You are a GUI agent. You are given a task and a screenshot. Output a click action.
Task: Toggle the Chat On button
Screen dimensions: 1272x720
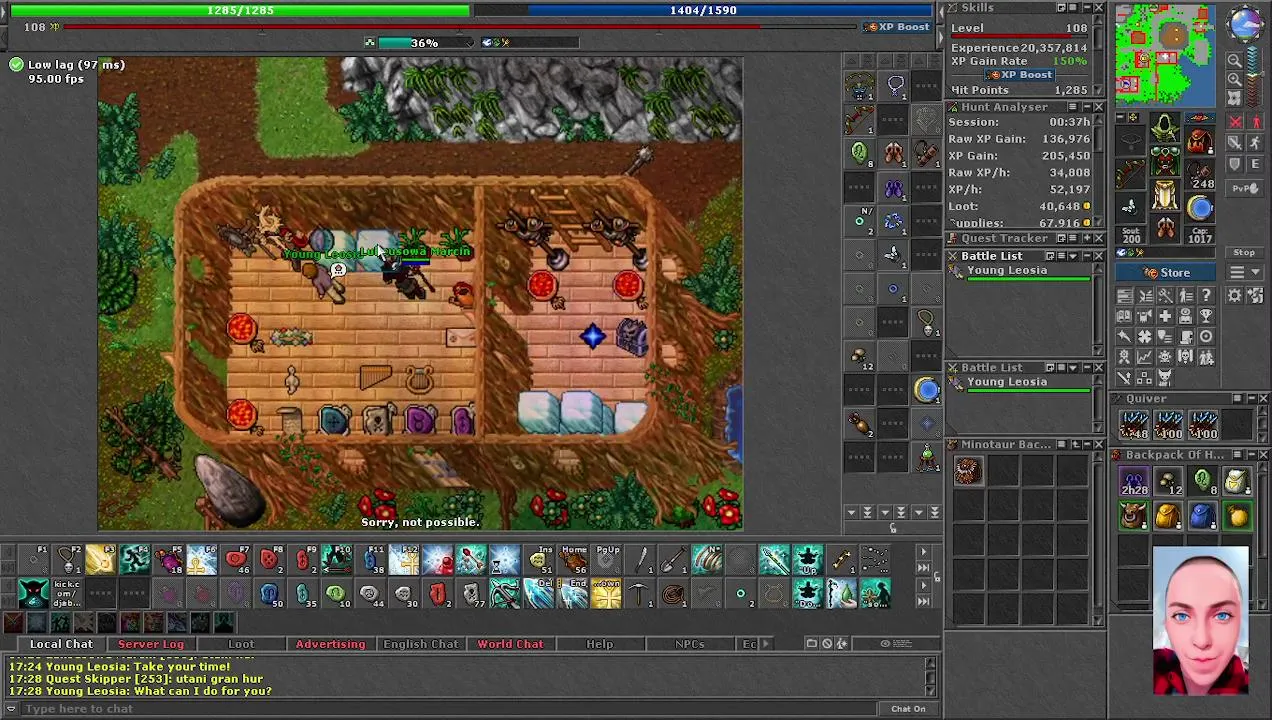[x=908, y=708]
